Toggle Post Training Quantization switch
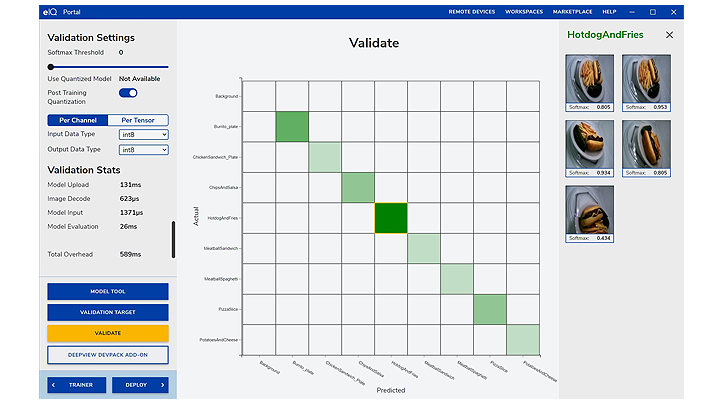Screen dimensions: 720x405 point(128,93)
